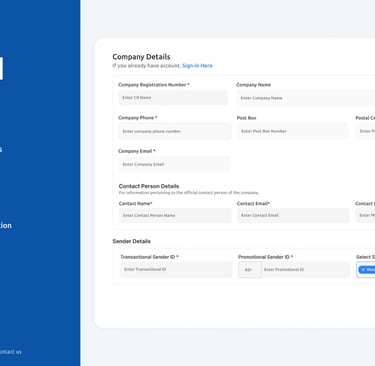Screen dimensions: 375x366
Task: Click the AD- prefix box
Action: [x=250, y=270]
